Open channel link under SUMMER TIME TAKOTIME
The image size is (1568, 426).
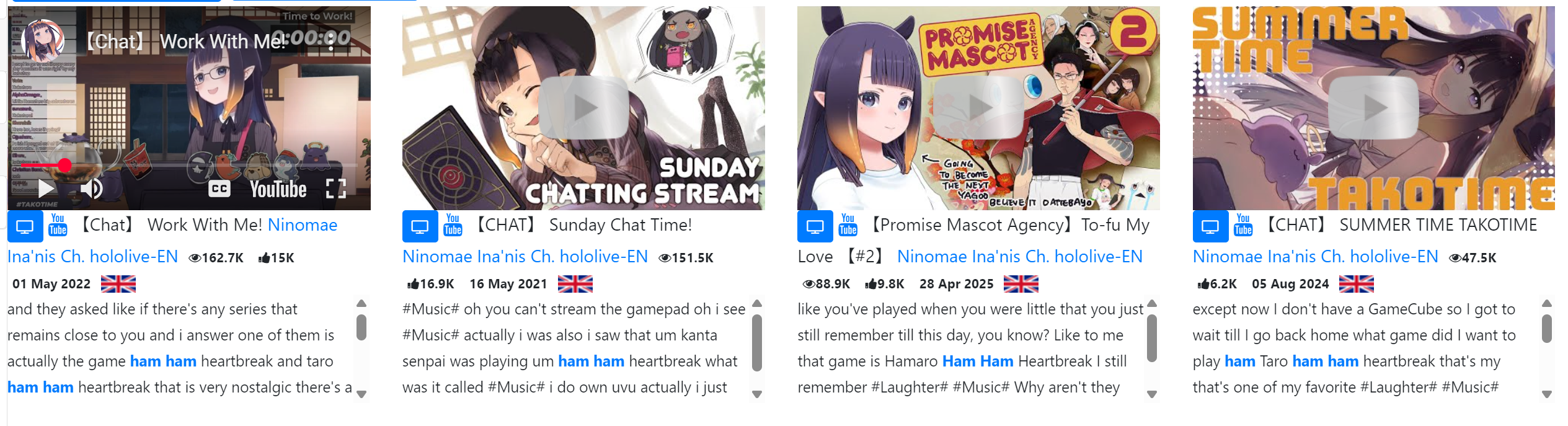click(1315, 257)
